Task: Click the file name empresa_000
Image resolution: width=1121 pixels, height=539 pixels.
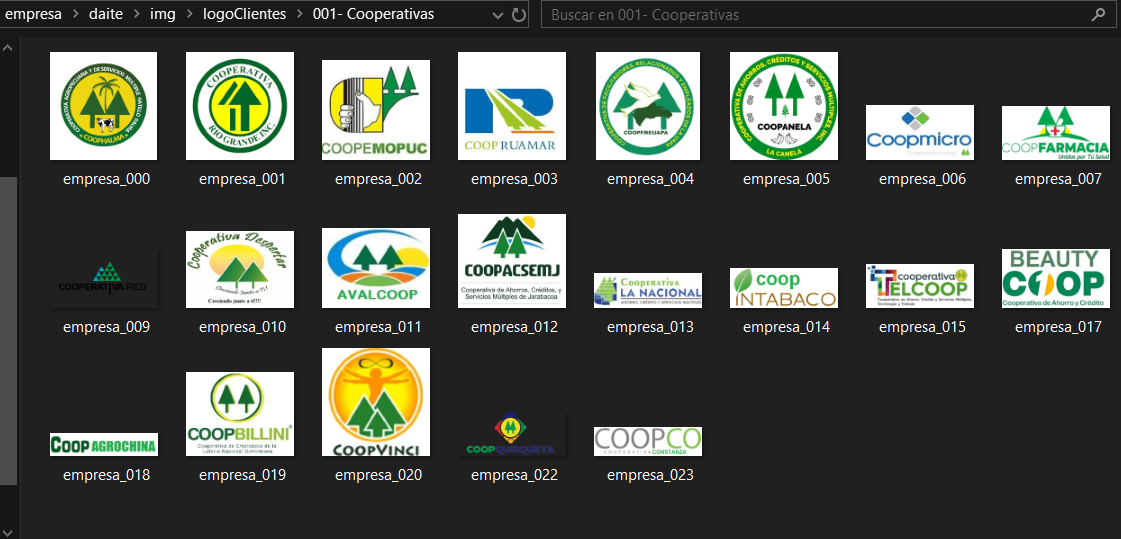Action: tap(107, 179)
